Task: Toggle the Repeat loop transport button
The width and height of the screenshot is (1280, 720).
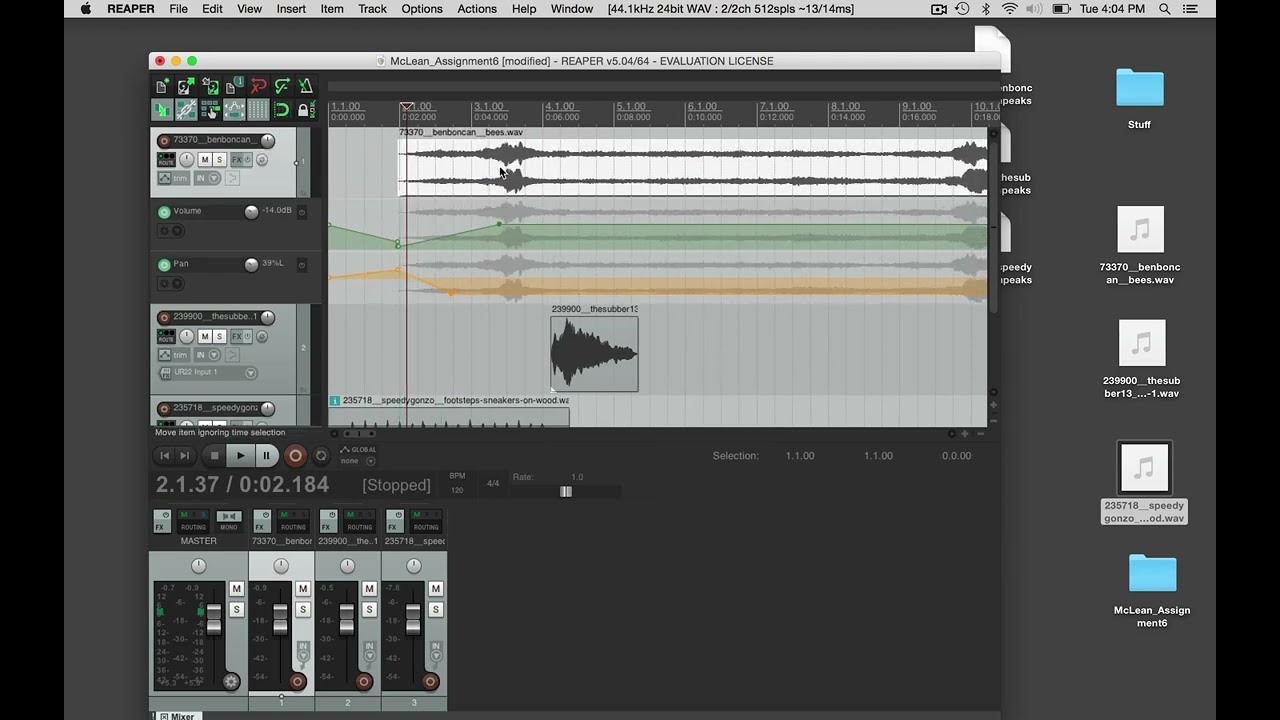Action: click(321, 456)
